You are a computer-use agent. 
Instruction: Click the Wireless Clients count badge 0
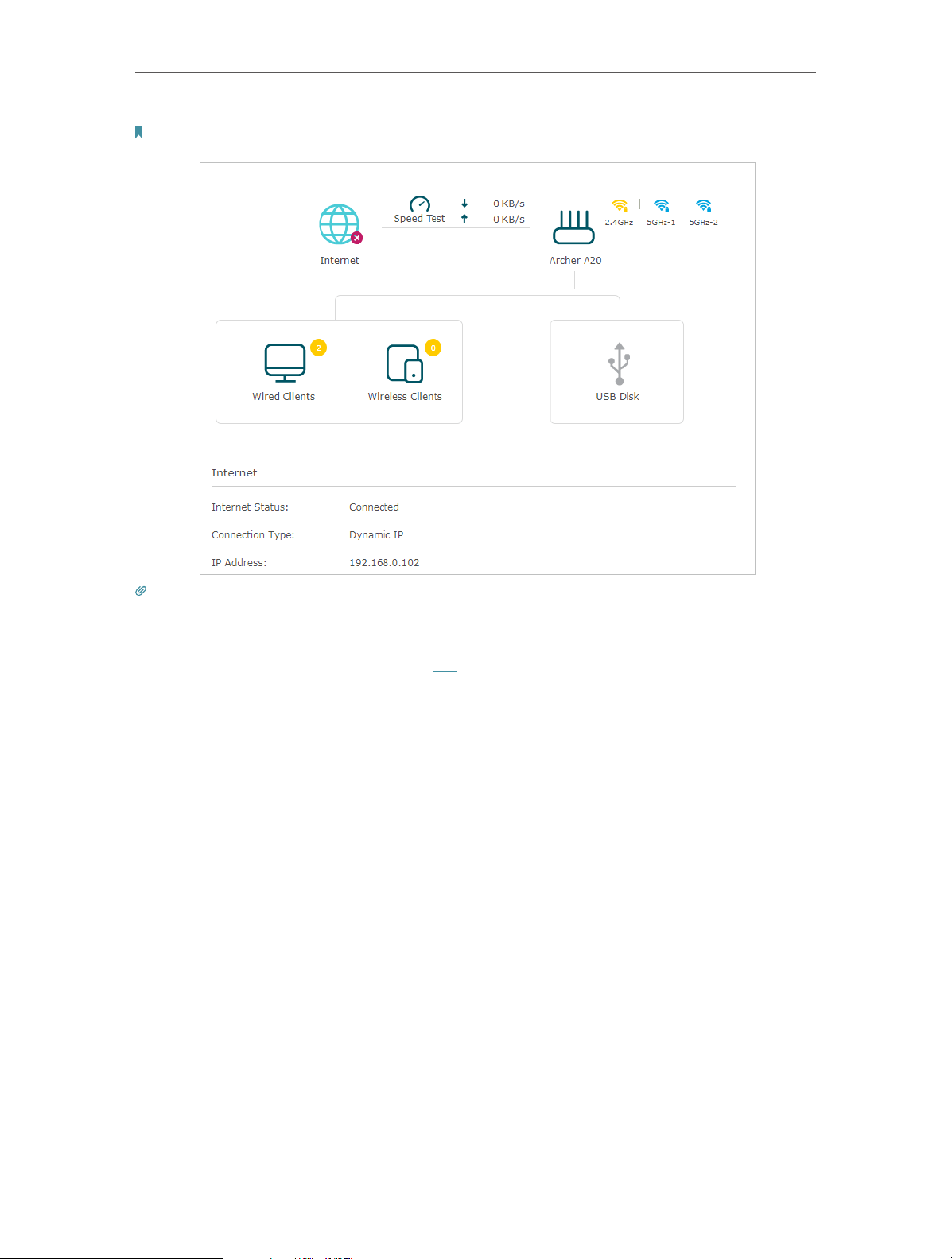(433, 348)
